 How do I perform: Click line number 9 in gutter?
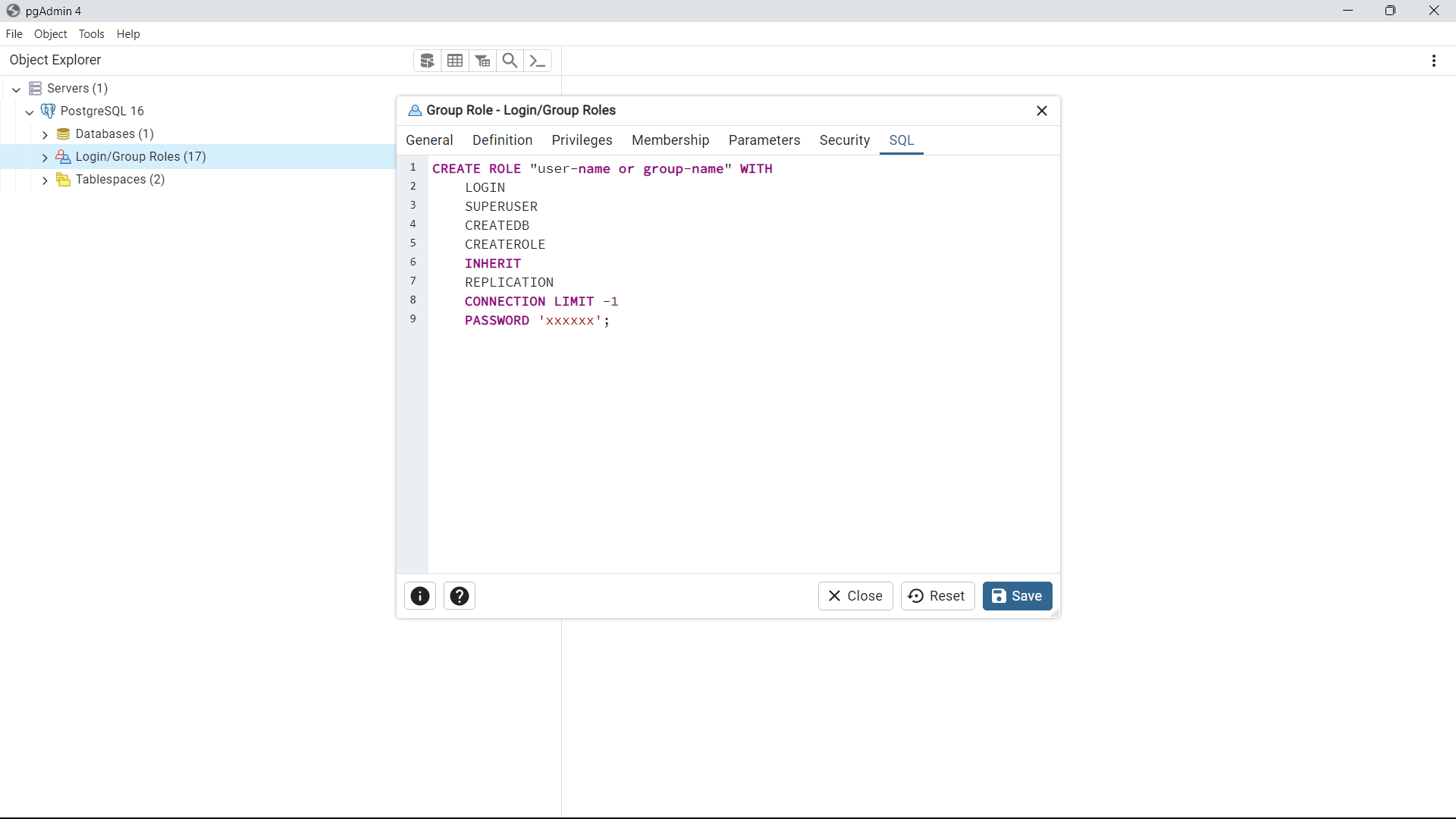[413, 318]
